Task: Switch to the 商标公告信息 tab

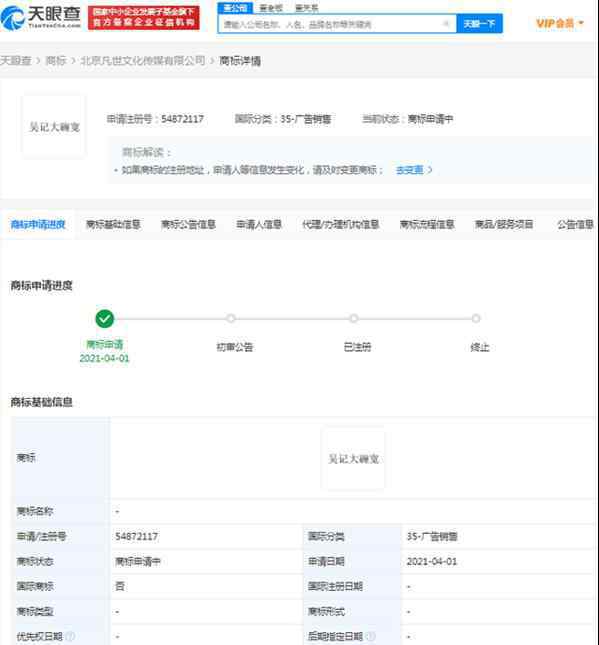Action: click(188, 224)
